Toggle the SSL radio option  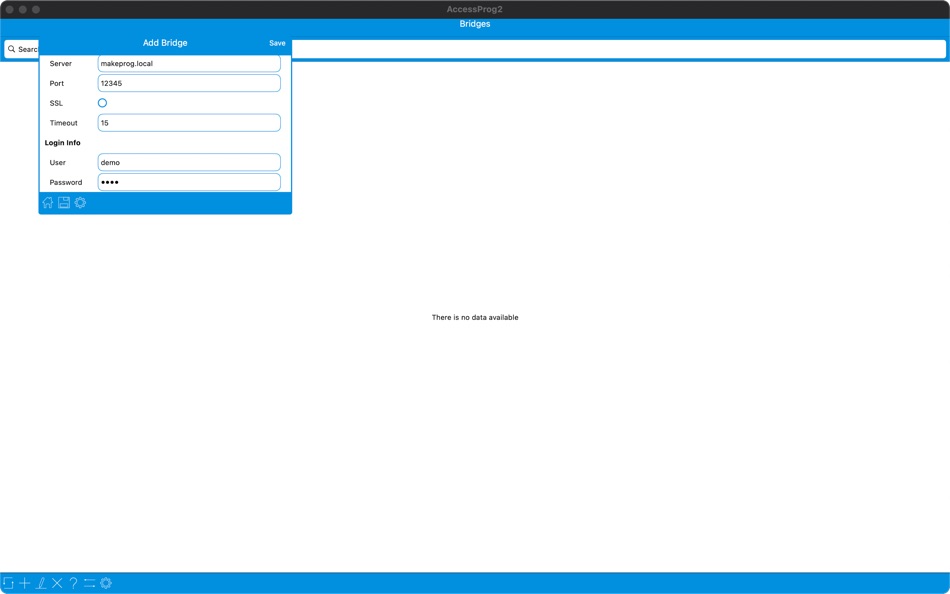pos(102,103)
